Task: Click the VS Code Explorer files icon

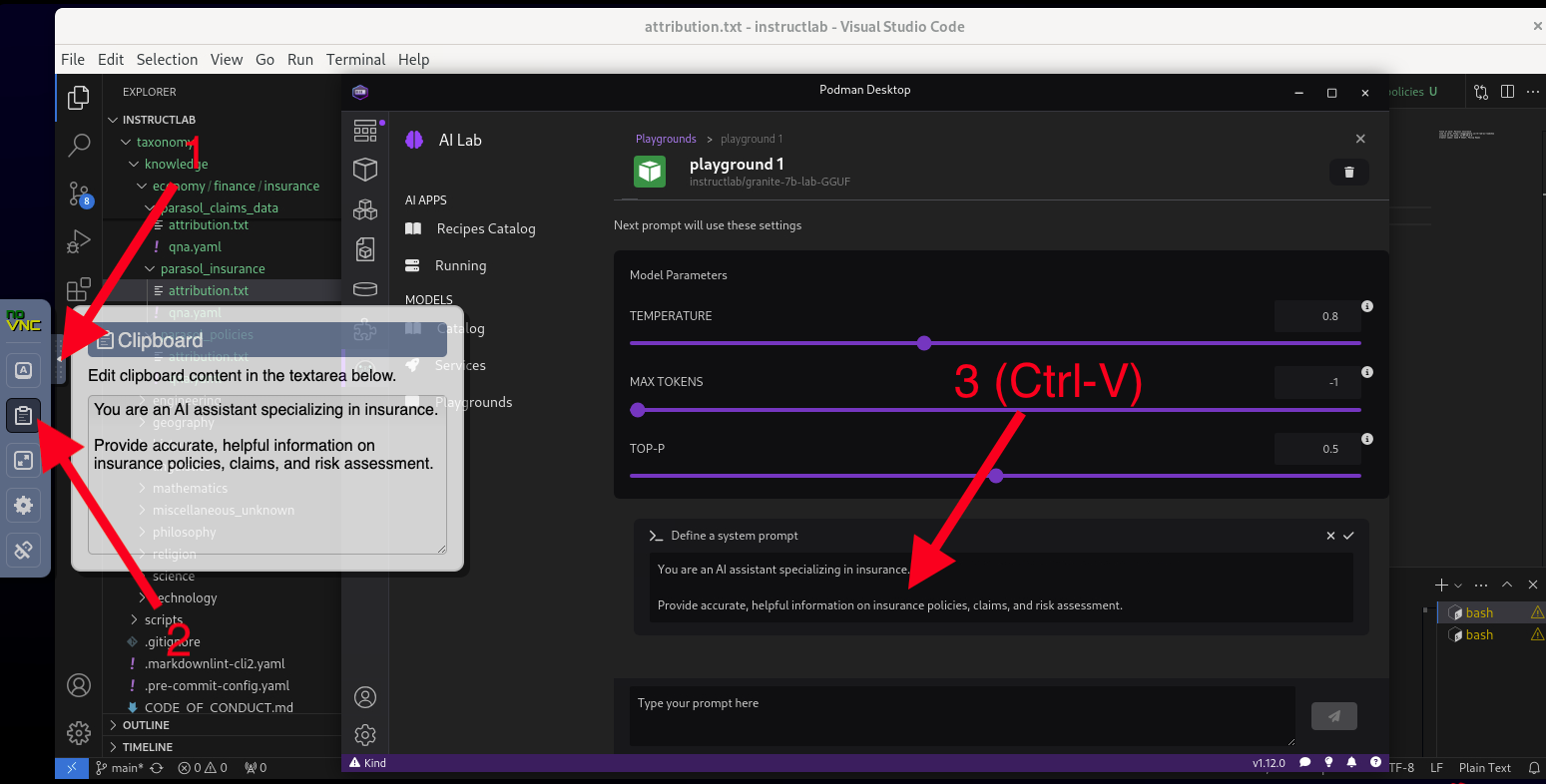Action: [79, 98]
